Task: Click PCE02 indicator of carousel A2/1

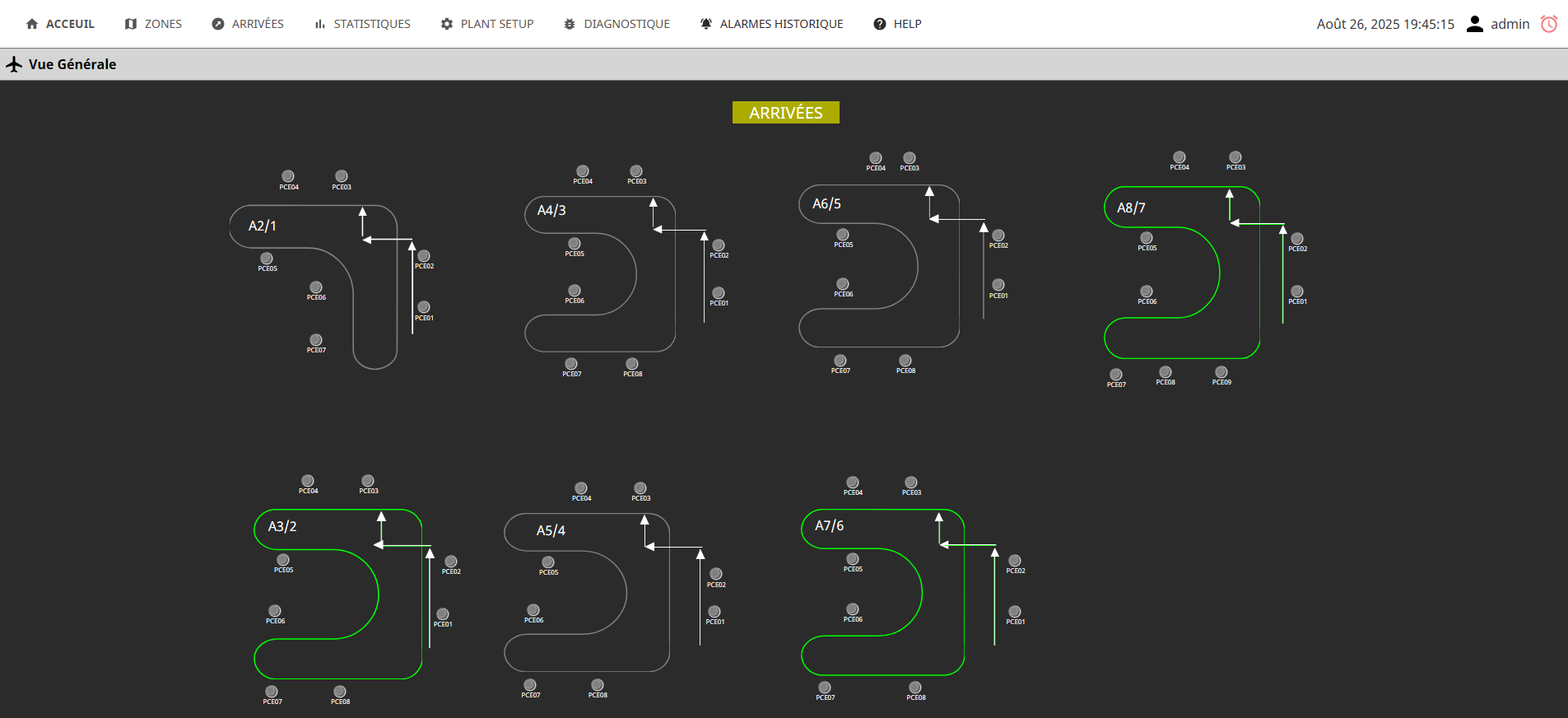Action: point(424,256)
